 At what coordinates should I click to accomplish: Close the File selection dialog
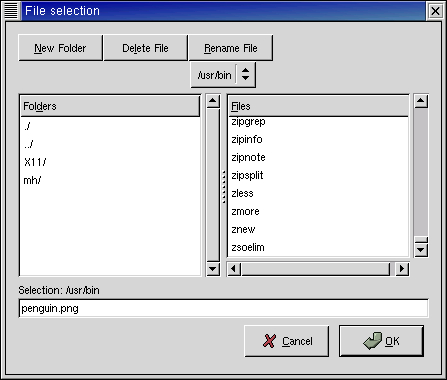point(435,11)
